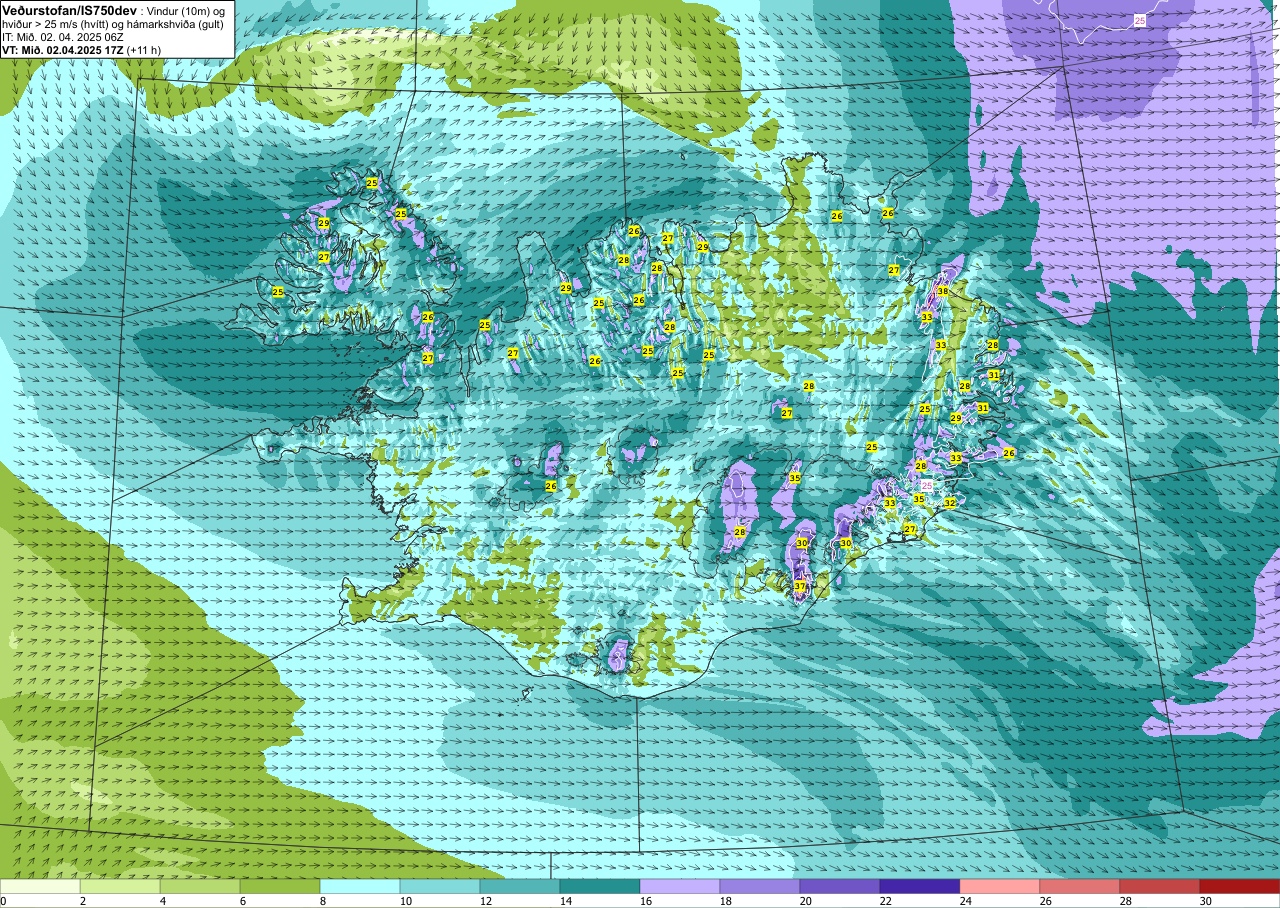Click the salmon 26–28 legend swatch
1280x908 pixels.
click(x=1080, y=886)
